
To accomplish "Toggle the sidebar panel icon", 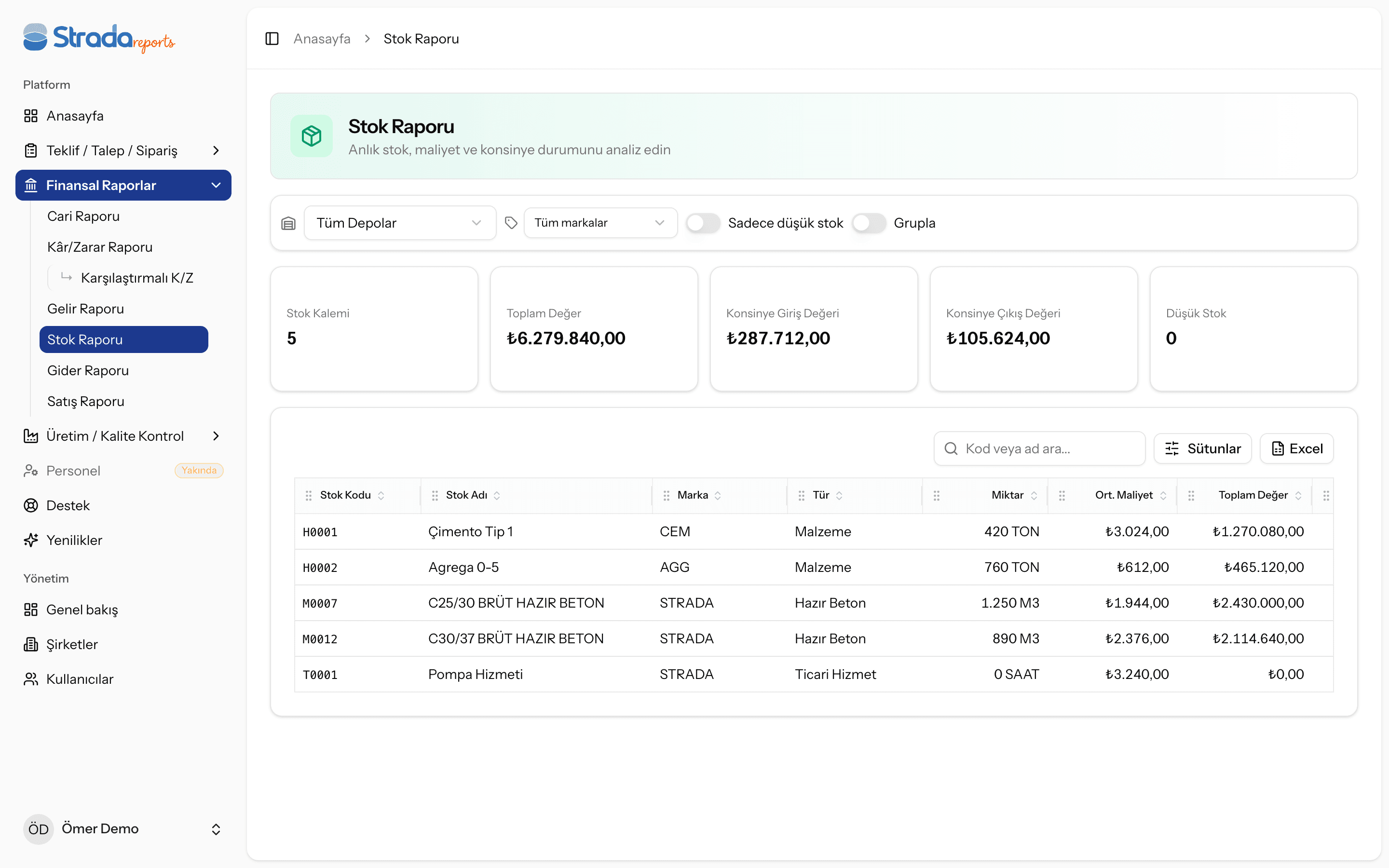I will tap(272, 39).
